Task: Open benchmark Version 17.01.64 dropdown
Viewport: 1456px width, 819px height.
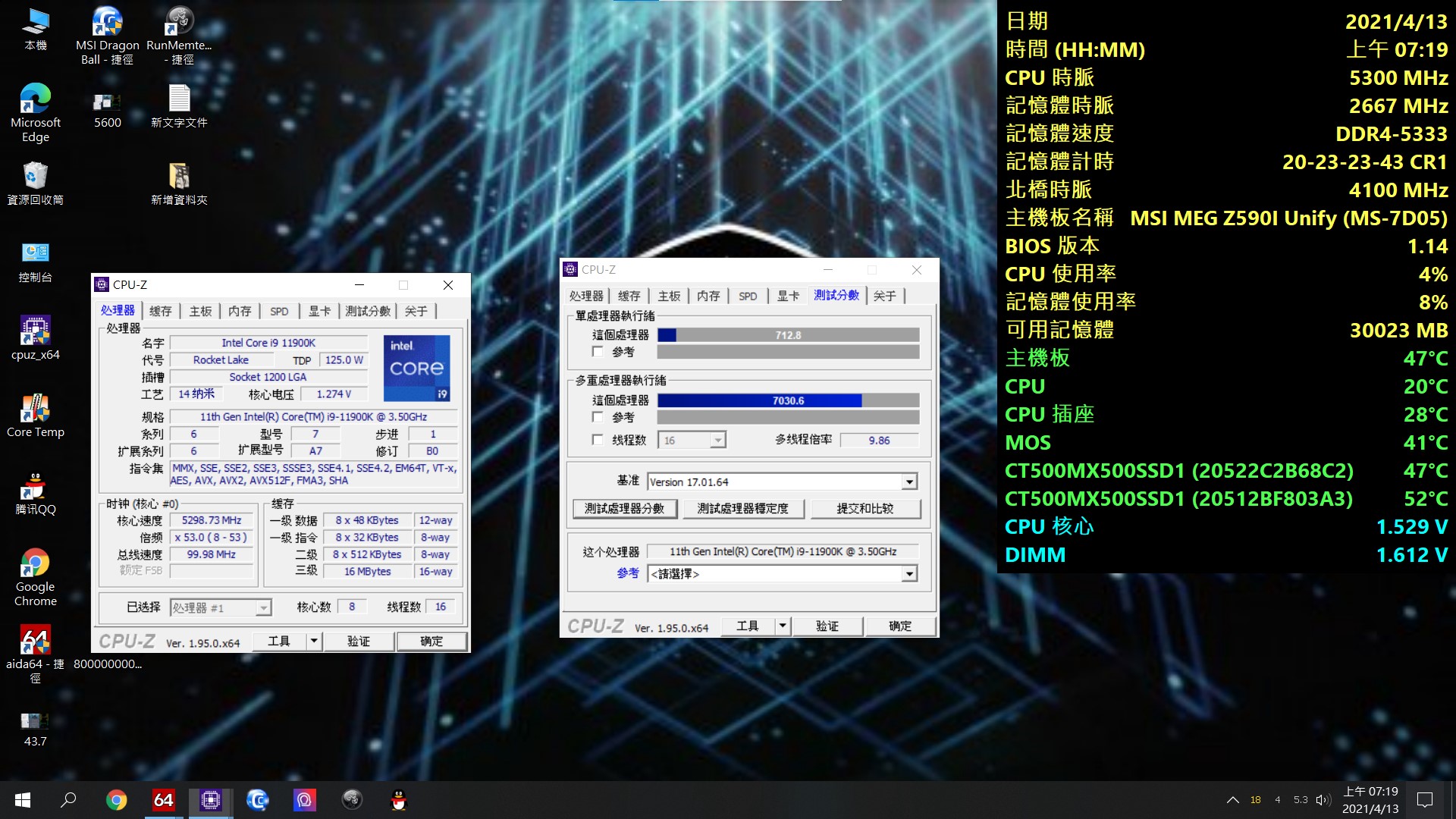Action: [782, 482]
